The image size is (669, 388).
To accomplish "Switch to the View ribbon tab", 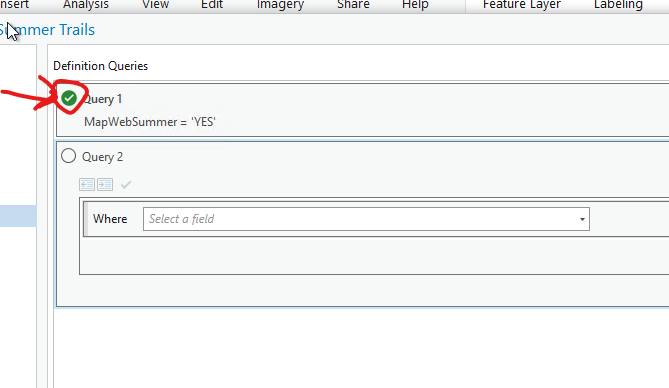I will pos(155,5).
